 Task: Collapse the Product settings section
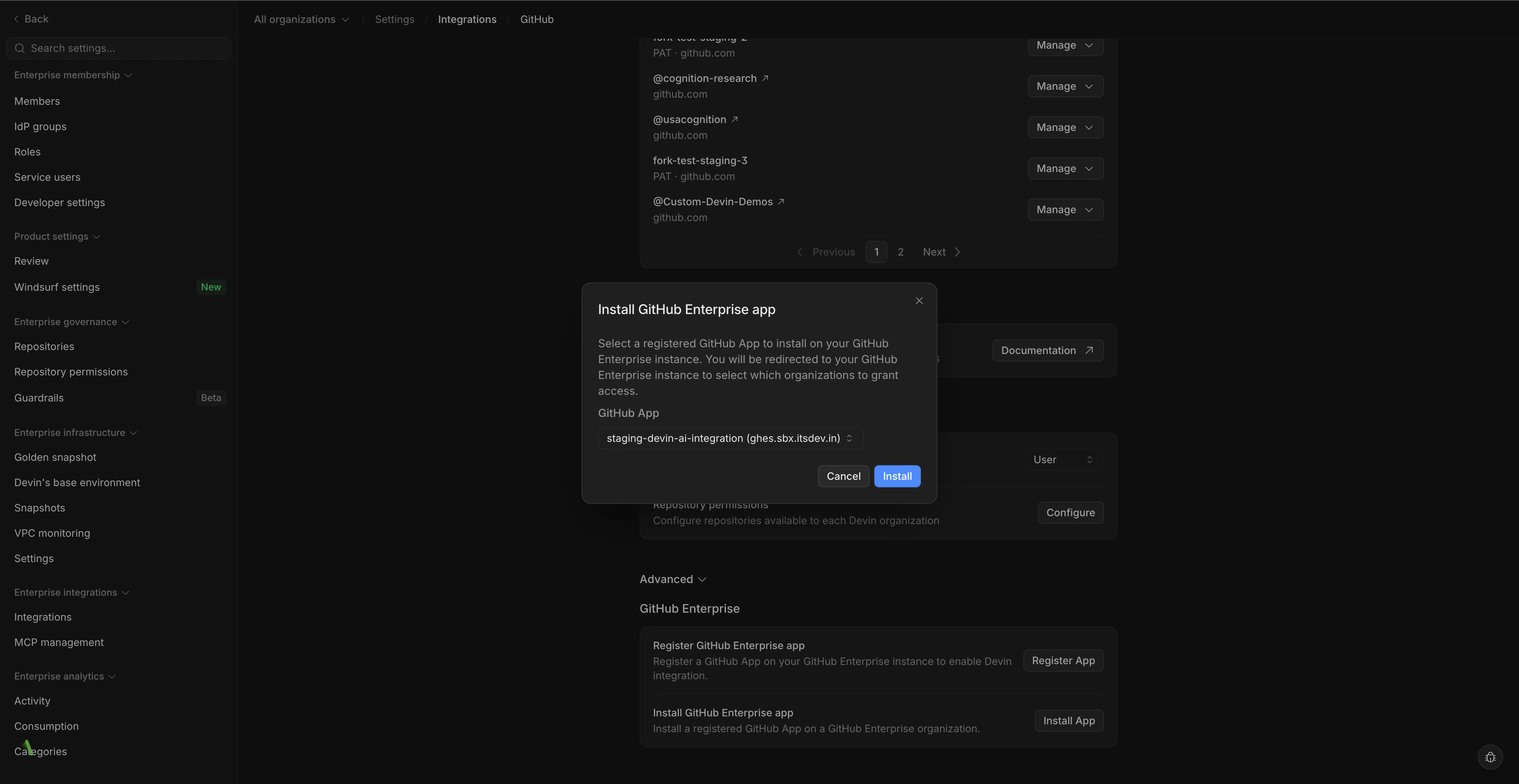57,237
